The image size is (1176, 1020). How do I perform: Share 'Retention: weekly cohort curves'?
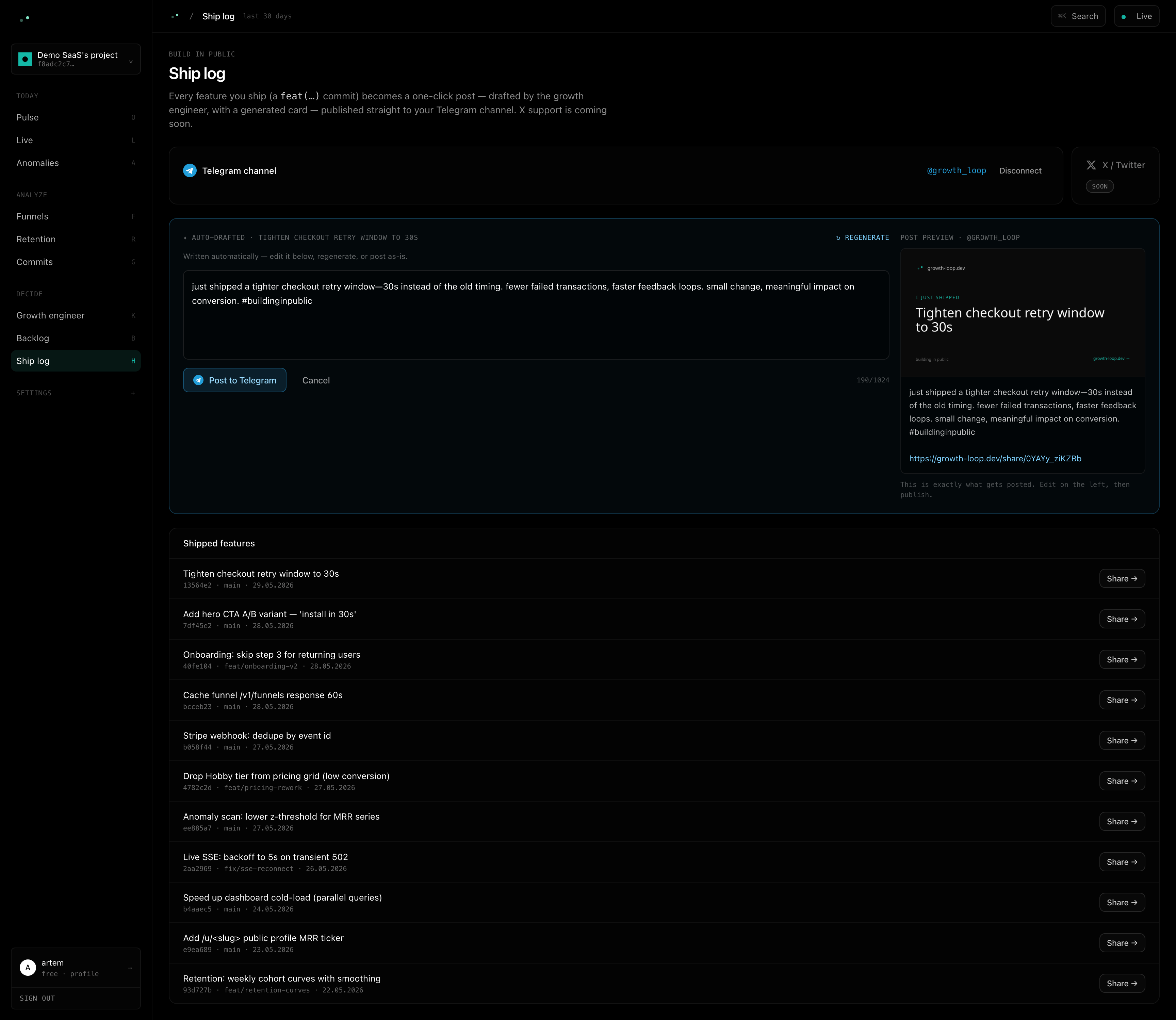1122,984
